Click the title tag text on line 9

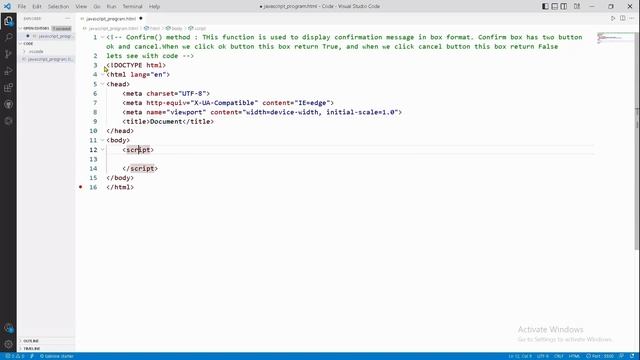(x=168, y=122)
